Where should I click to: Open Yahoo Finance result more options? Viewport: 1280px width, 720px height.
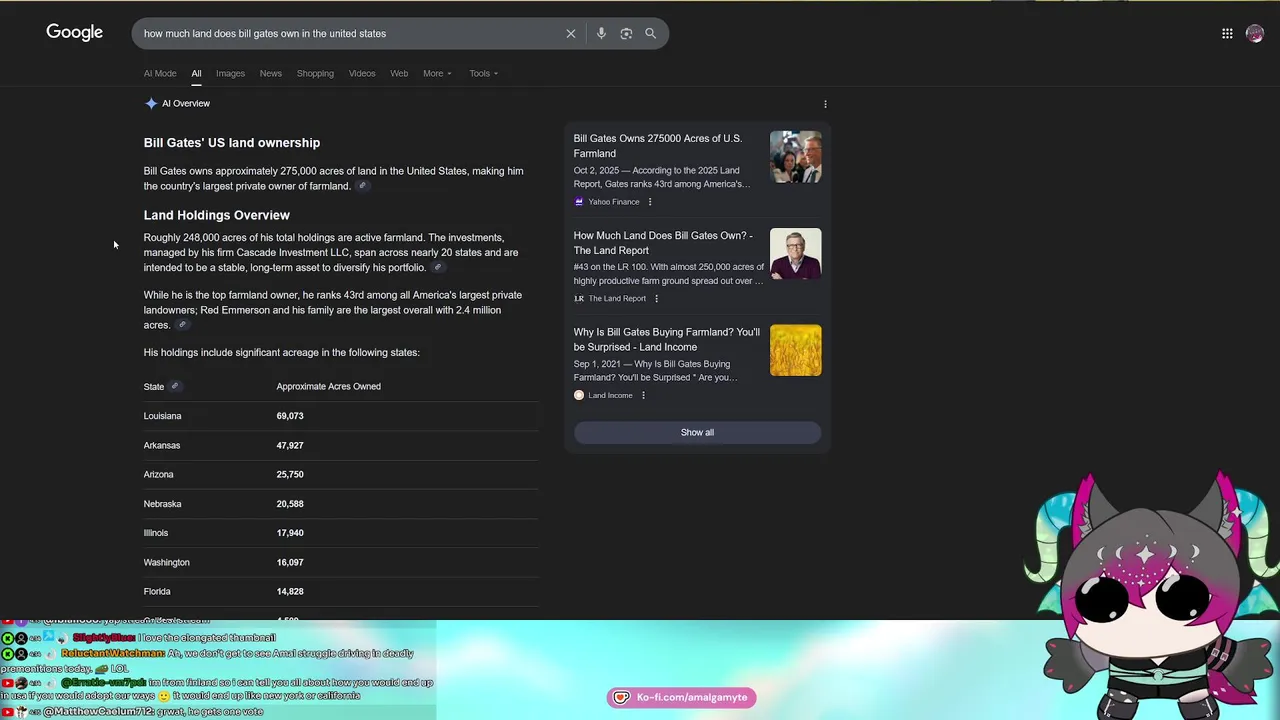coord(649,202)
